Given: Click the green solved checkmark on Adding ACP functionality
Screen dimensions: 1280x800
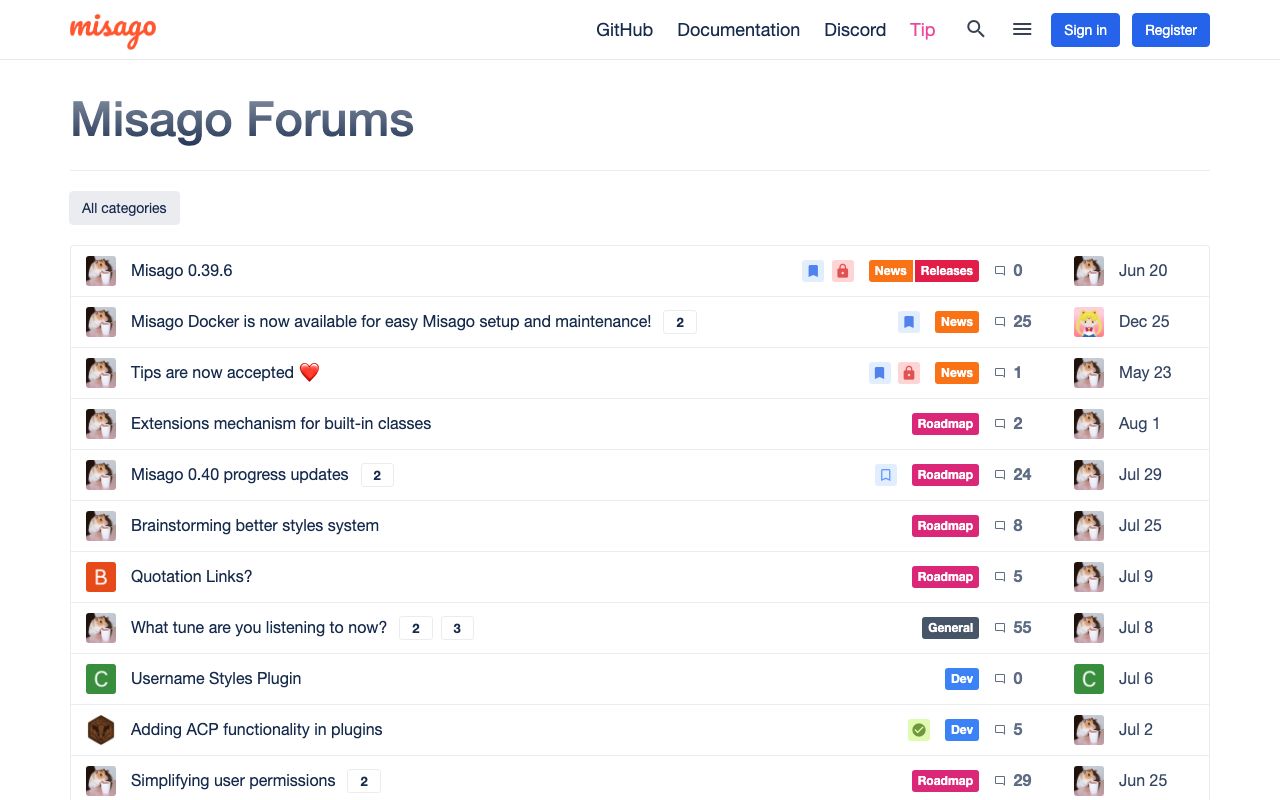Looking at the screenshot, I should pyautogui.click(x=919, y=730).
